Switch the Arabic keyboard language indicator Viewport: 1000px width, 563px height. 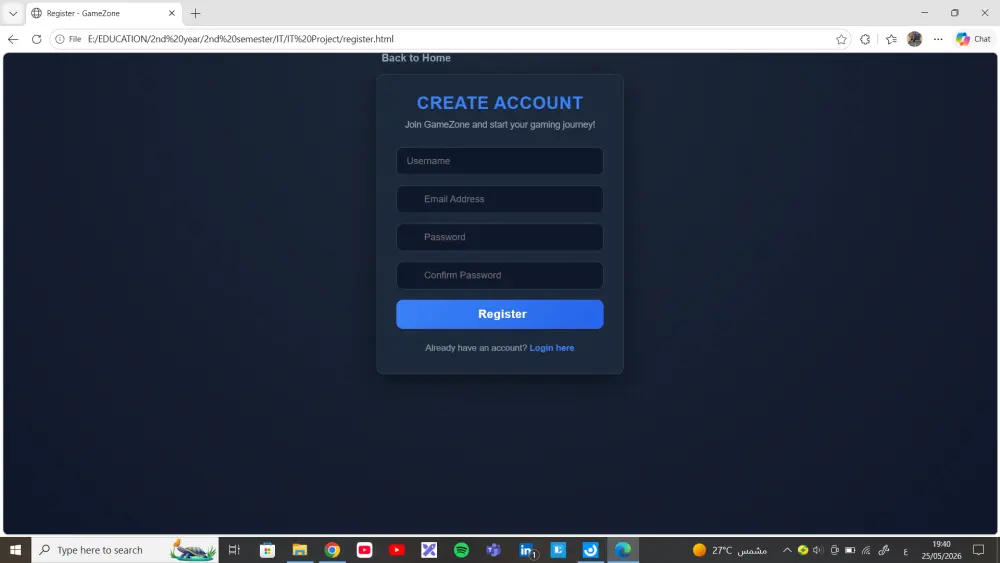click(x=906, y=551)
